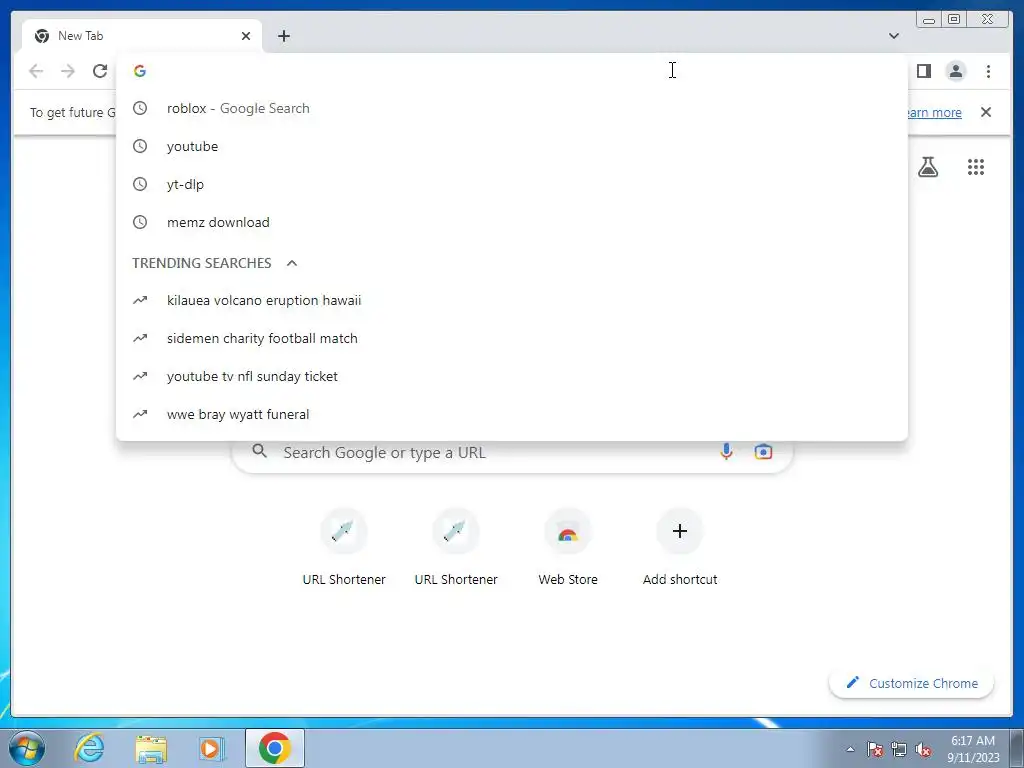Go back using the back arrow
Image resolution: width=1024 pixels, height=768 pixels.
tap(36, 71)
